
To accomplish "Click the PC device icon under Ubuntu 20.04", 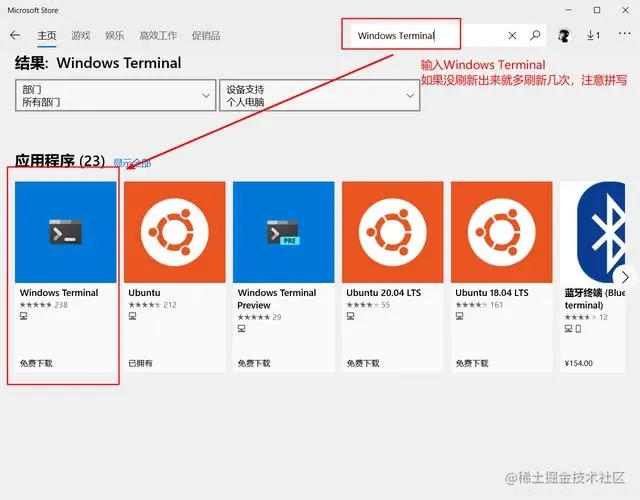I will click(350, 316).
